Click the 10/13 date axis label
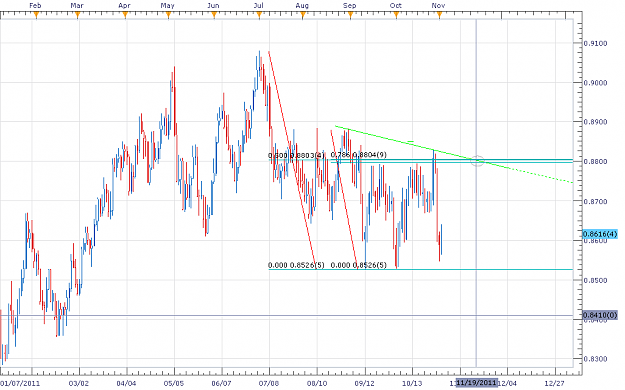This screenshot has width=625, height=390. coord(412,383)
